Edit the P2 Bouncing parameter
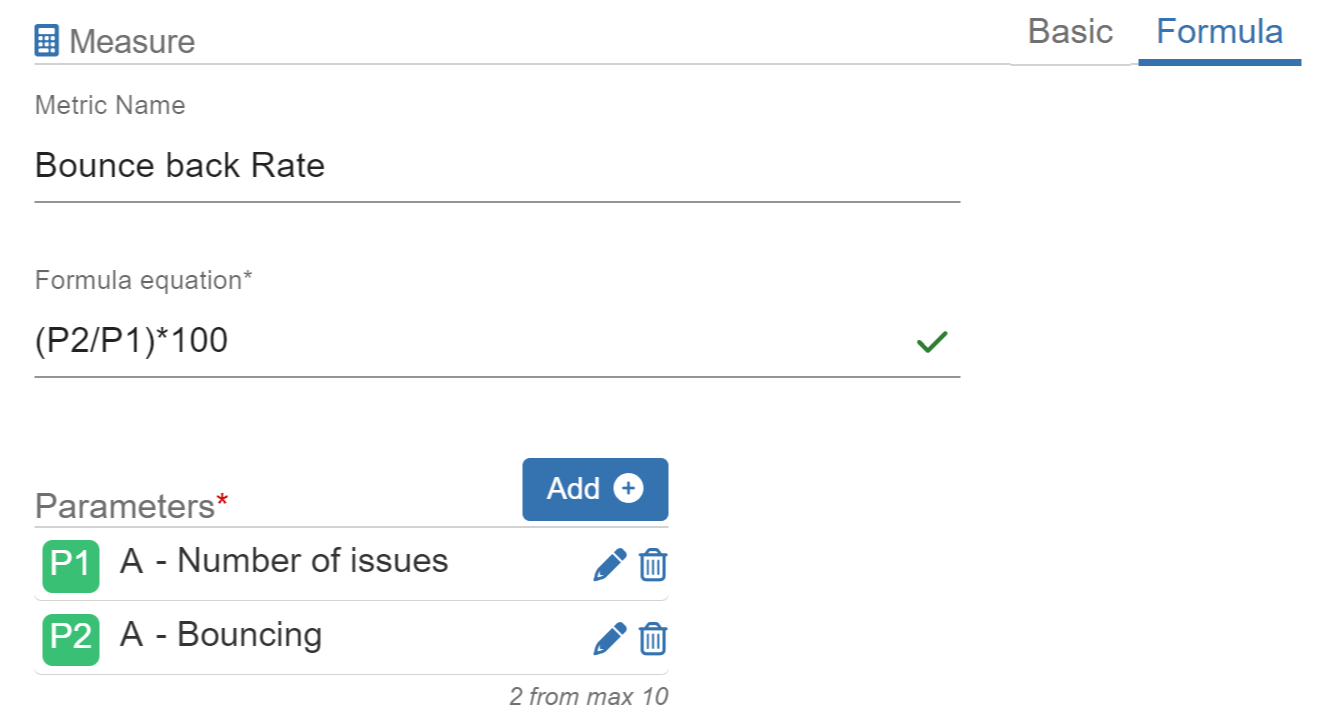The height and width of the screenshot is (720, 1332). coord(610,638)
